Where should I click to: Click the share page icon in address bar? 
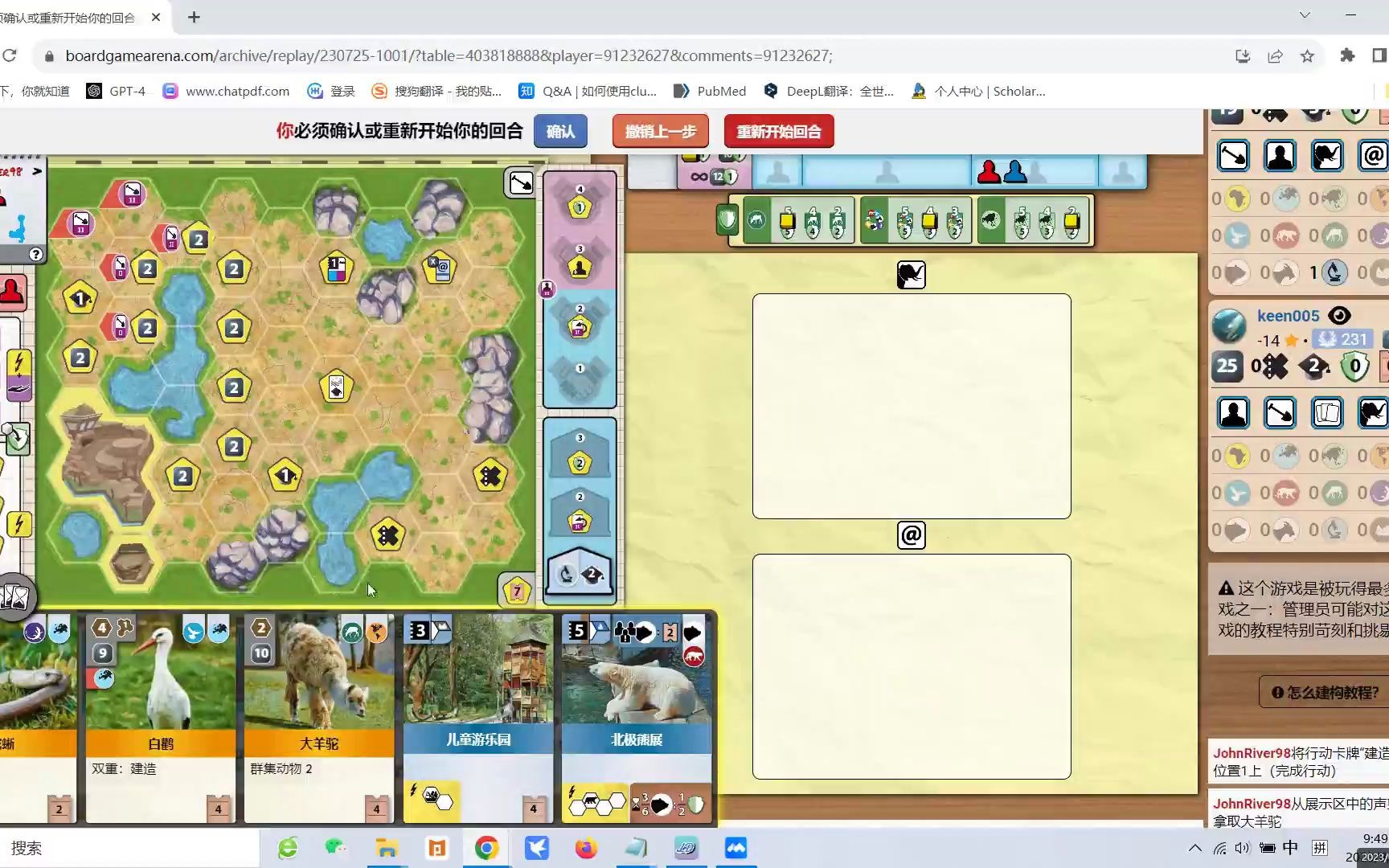[1275, 55]
